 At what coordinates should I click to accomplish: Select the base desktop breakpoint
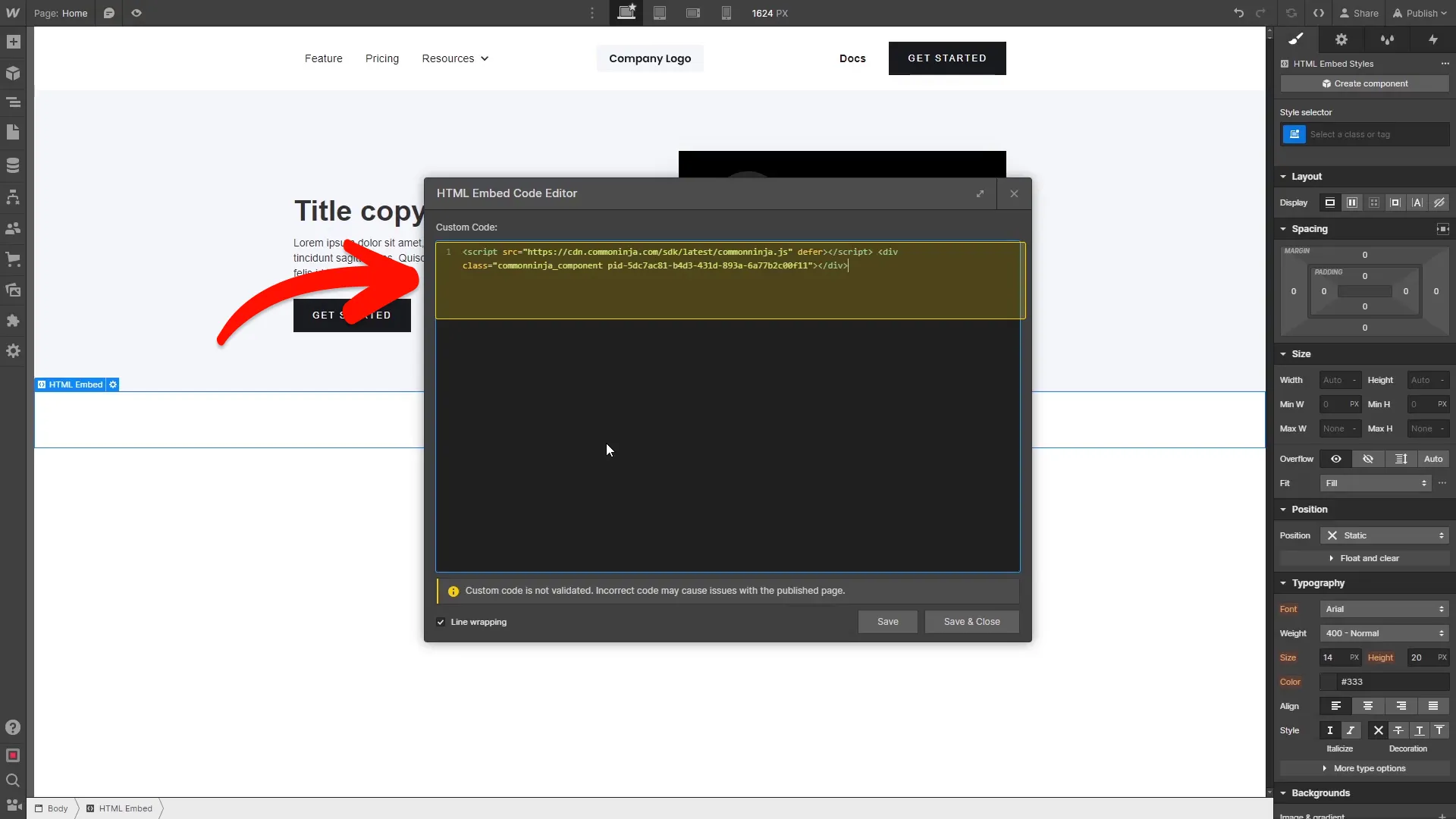(x=626, y=13)
